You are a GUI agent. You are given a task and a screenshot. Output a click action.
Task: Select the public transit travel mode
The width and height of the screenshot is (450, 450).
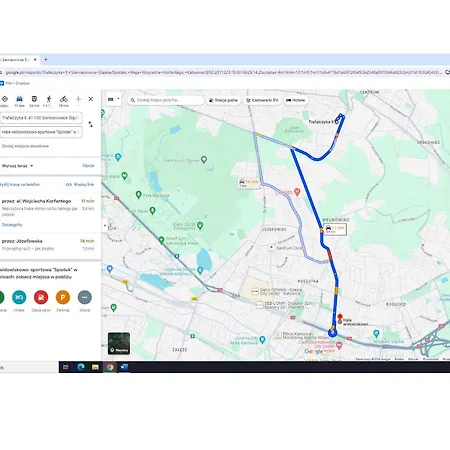coord(34,99)
